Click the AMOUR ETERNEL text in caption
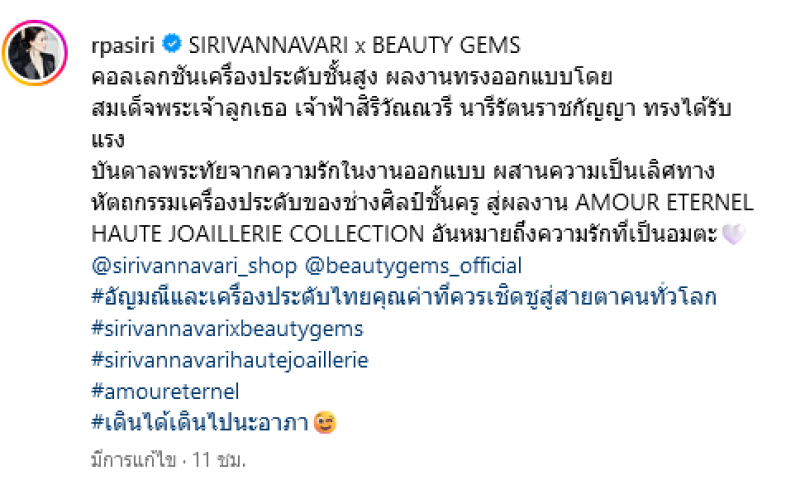Viewport: 800px width, 490px height. pyautogui.click(x=664, y=203)
